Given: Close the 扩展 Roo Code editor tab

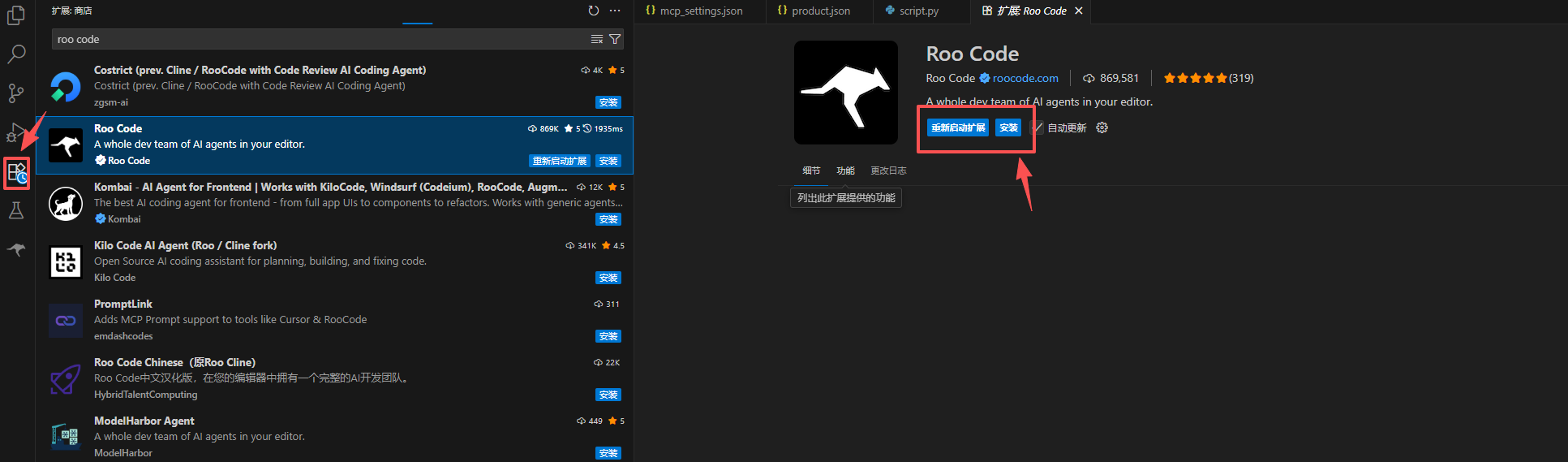Looking at the screenshot, I should (x=1078, y=11).
